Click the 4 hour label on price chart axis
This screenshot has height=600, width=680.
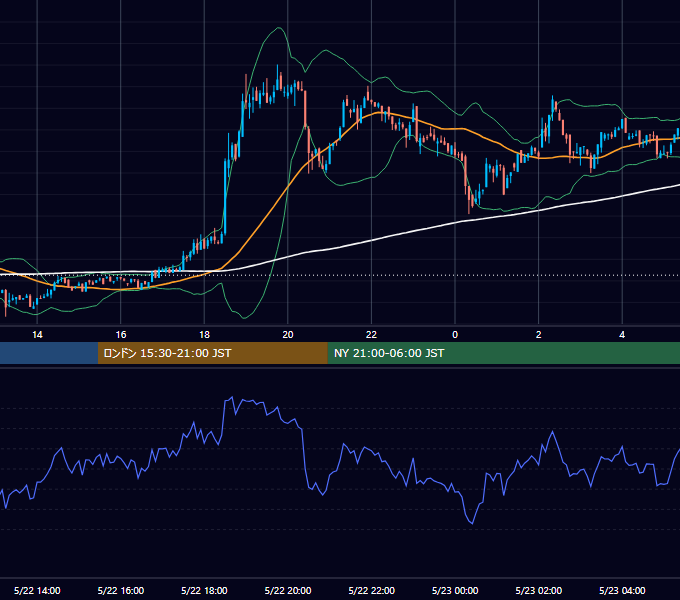(622, 335)
